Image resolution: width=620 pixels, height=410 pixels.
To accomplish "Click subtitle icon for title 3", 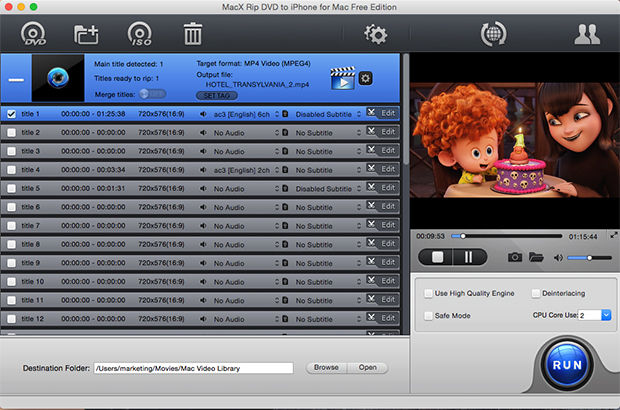I will 285,151.
